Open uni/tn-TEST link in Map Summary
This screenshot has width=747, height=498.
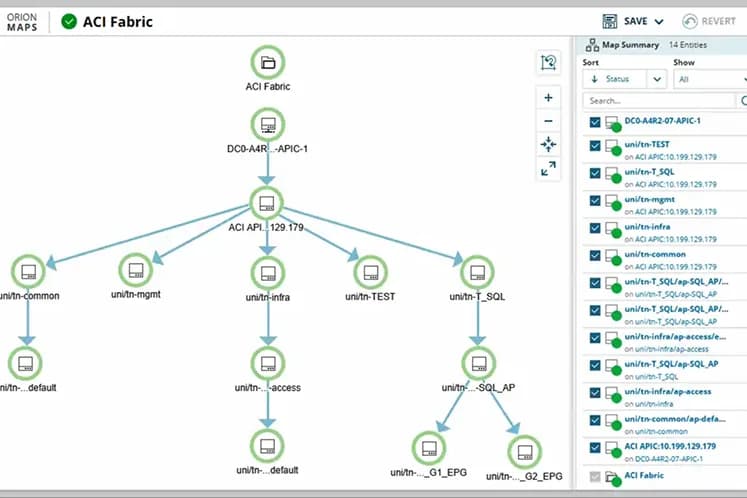pyautogui.click(x=646, y=144)
